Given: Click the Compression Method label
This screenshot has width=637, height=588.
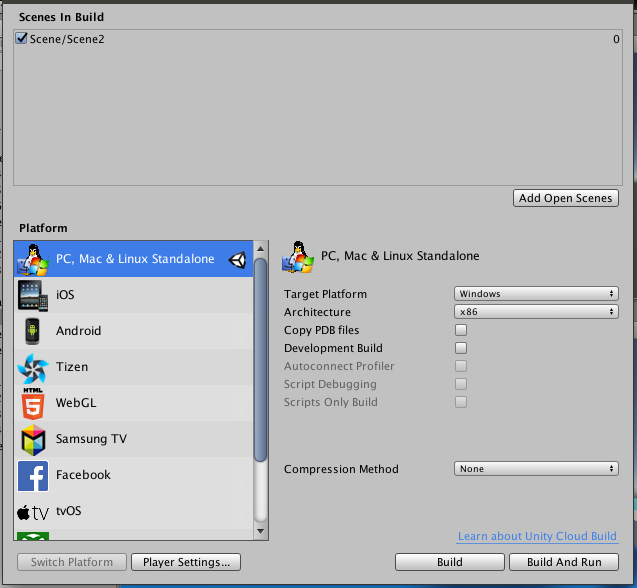Looking at the screenshot, I should click(x=341, y=469).
